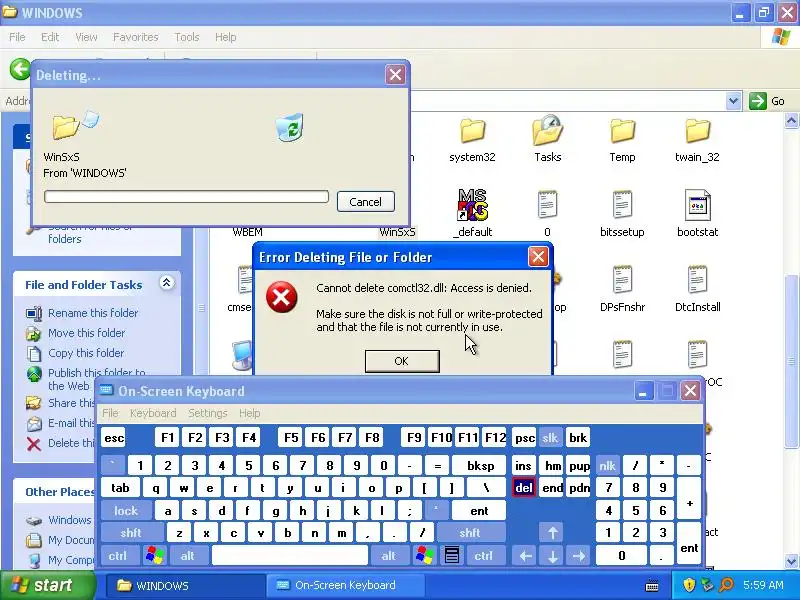
Task: Click the bksp key on keyboard
Action: (480, 465)
